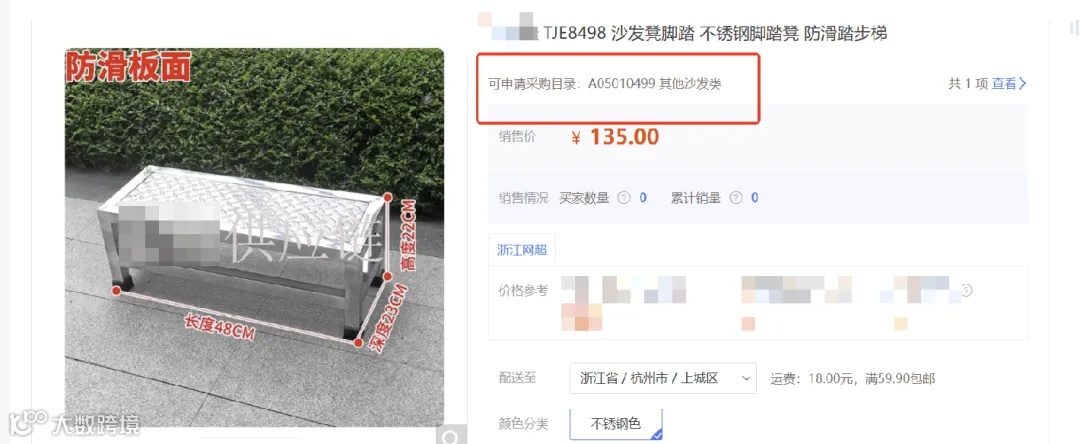Open the 配送至 region dropdown

663,378
